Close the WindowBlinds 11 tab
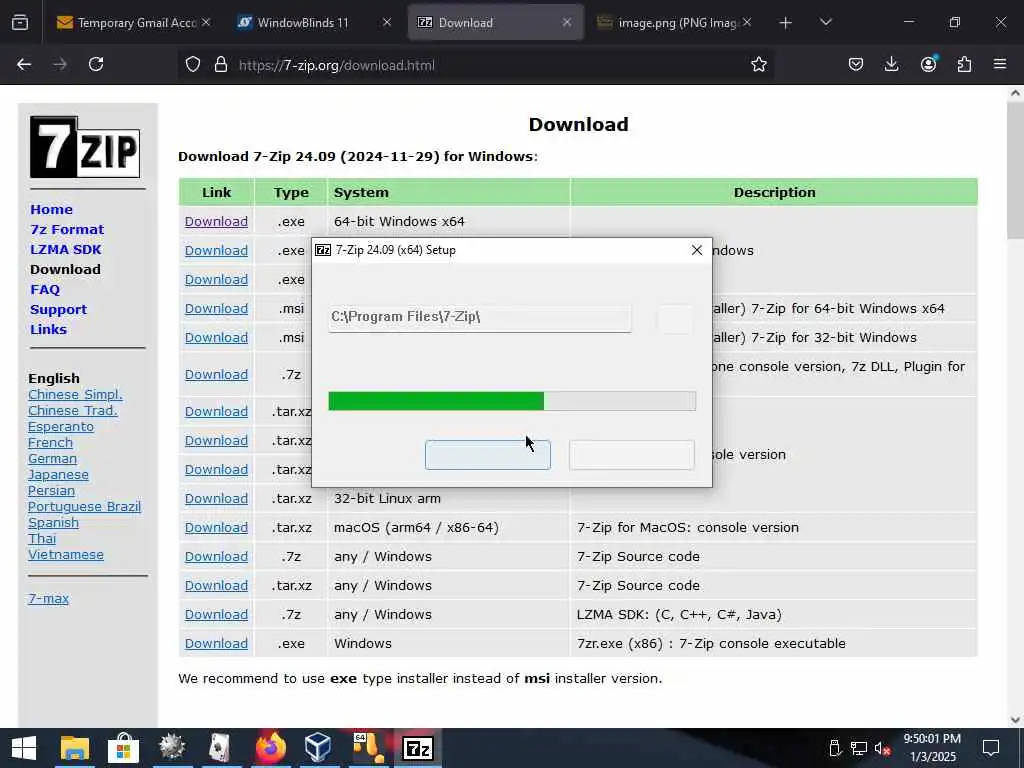 (x=387, y=22)
